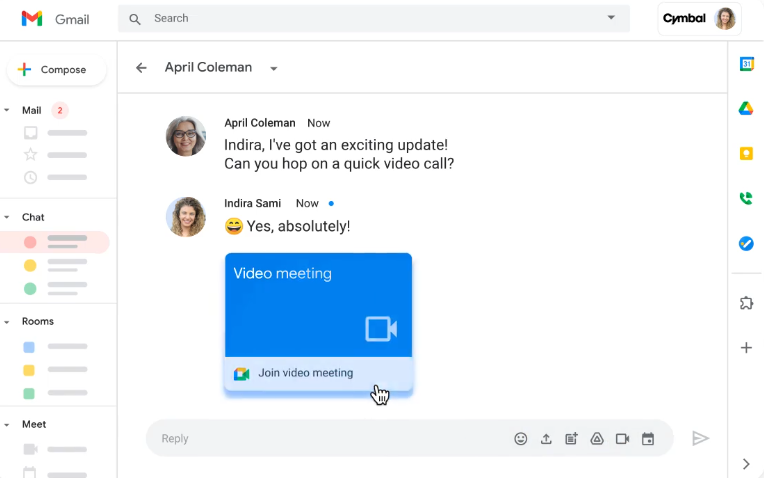Open the blue room in Rooms
Viewport: 764px width, 478px height.
pos(55,347)
